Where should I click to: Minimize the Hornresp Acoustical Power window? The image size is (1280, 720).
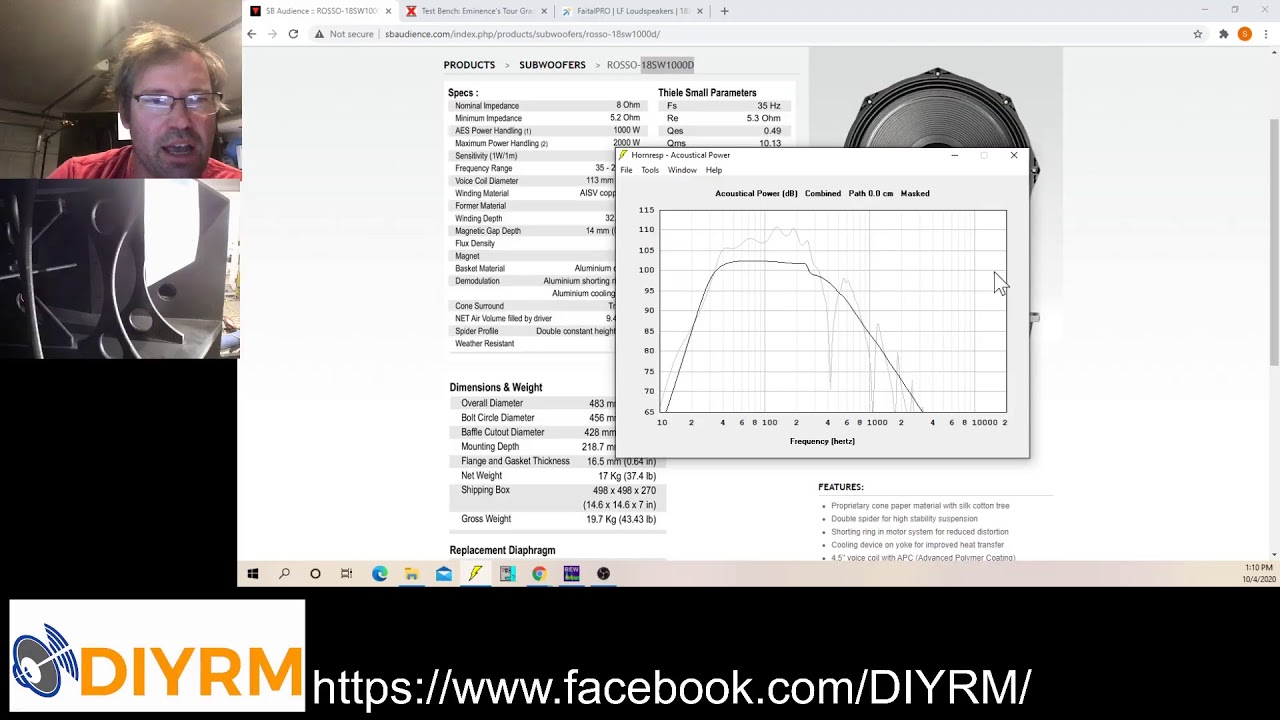[x=954, y=155]
